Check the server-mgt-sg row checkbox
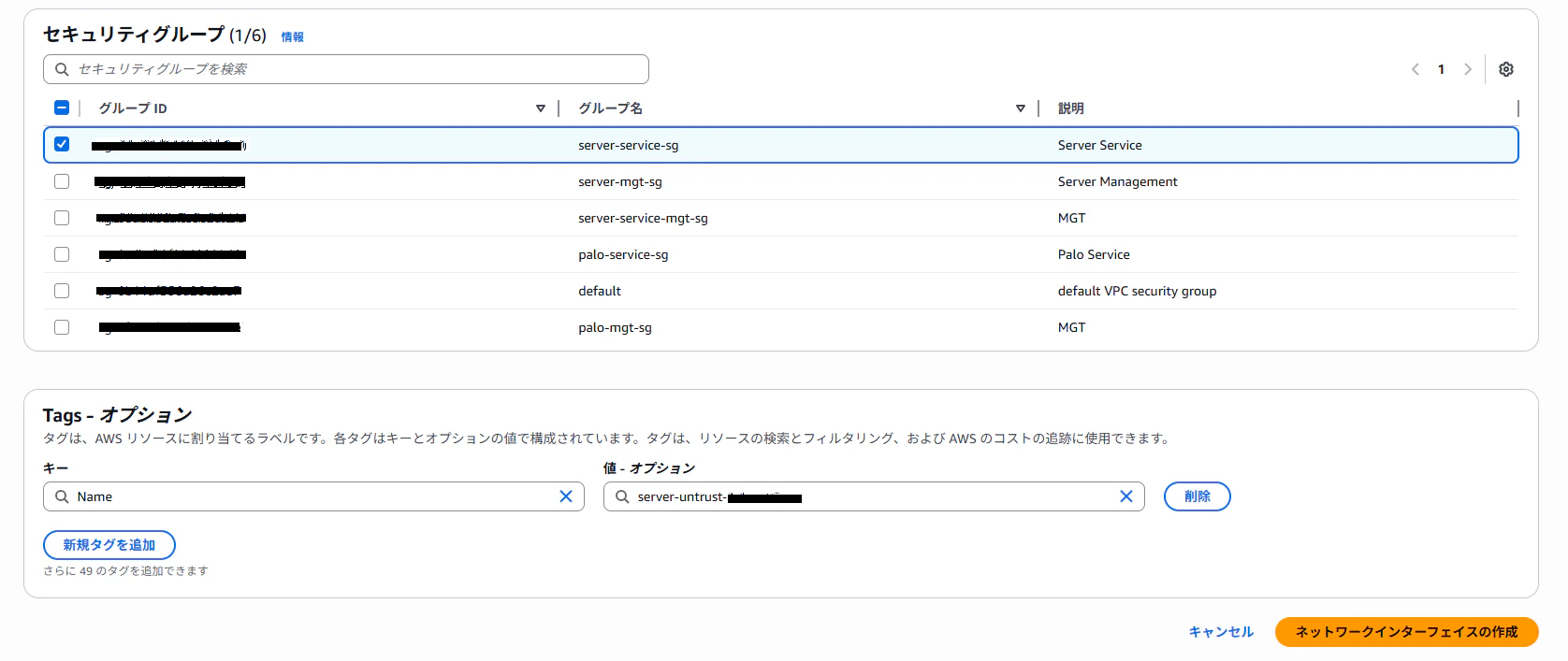Screen dimensions: 1568x661 pos(62,181)
